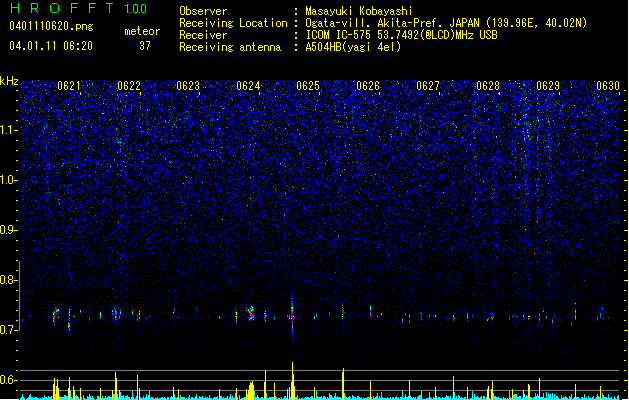The width and height of the screenshot is (629, 400).
Task: Click the 1.0 kHz frequency tick label
Action: (9, 180)
